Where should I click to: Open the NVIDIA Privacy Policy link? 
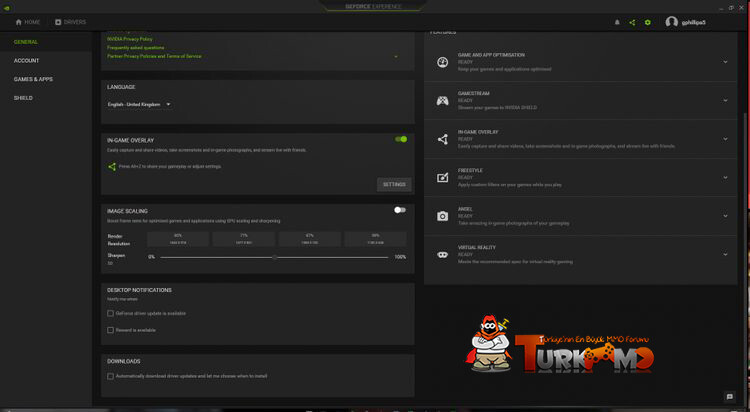point(130,39)
